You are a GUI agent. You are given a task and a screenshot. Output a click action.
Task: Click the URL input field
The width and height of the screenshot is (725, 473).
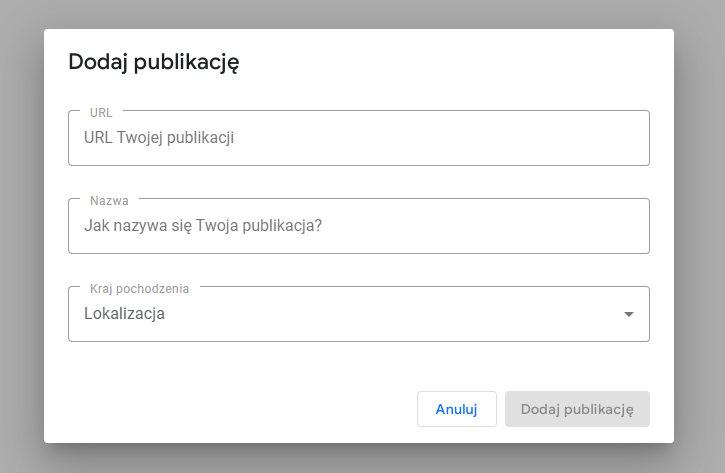point(359,138)
